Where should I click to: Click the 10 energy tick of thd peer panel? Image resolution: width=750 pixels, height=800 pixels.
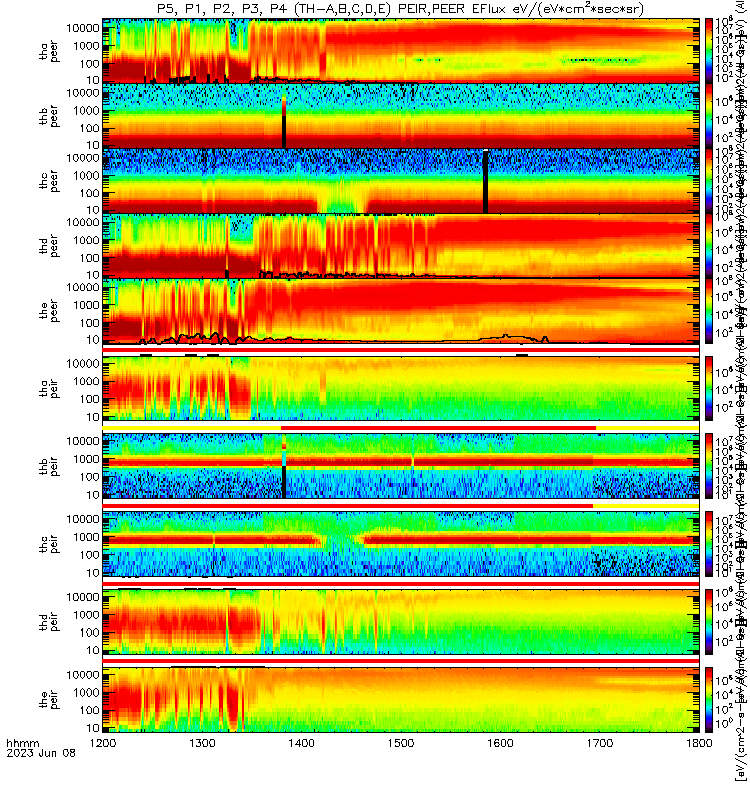coord(93,275)
